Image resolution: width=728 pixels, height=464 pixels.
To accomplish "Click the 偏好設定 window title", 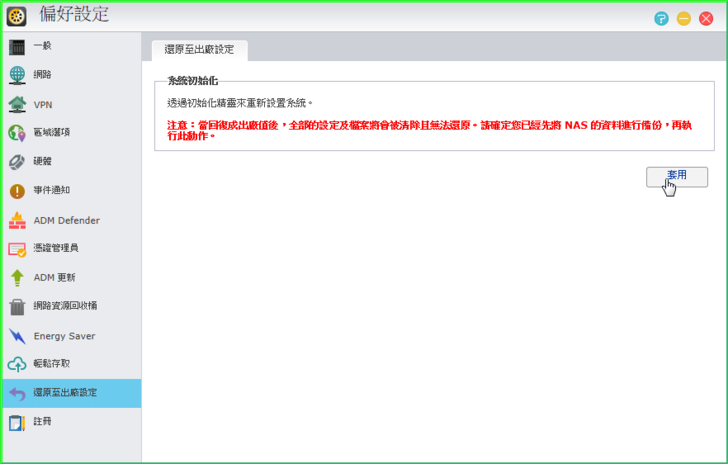I will tap(74, 14).
